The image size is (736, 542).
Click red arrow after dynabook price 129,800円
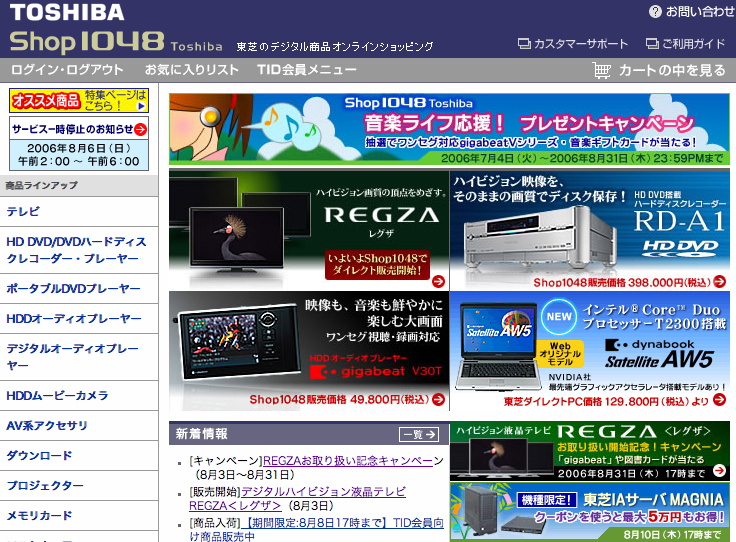[x=719, y=400]
